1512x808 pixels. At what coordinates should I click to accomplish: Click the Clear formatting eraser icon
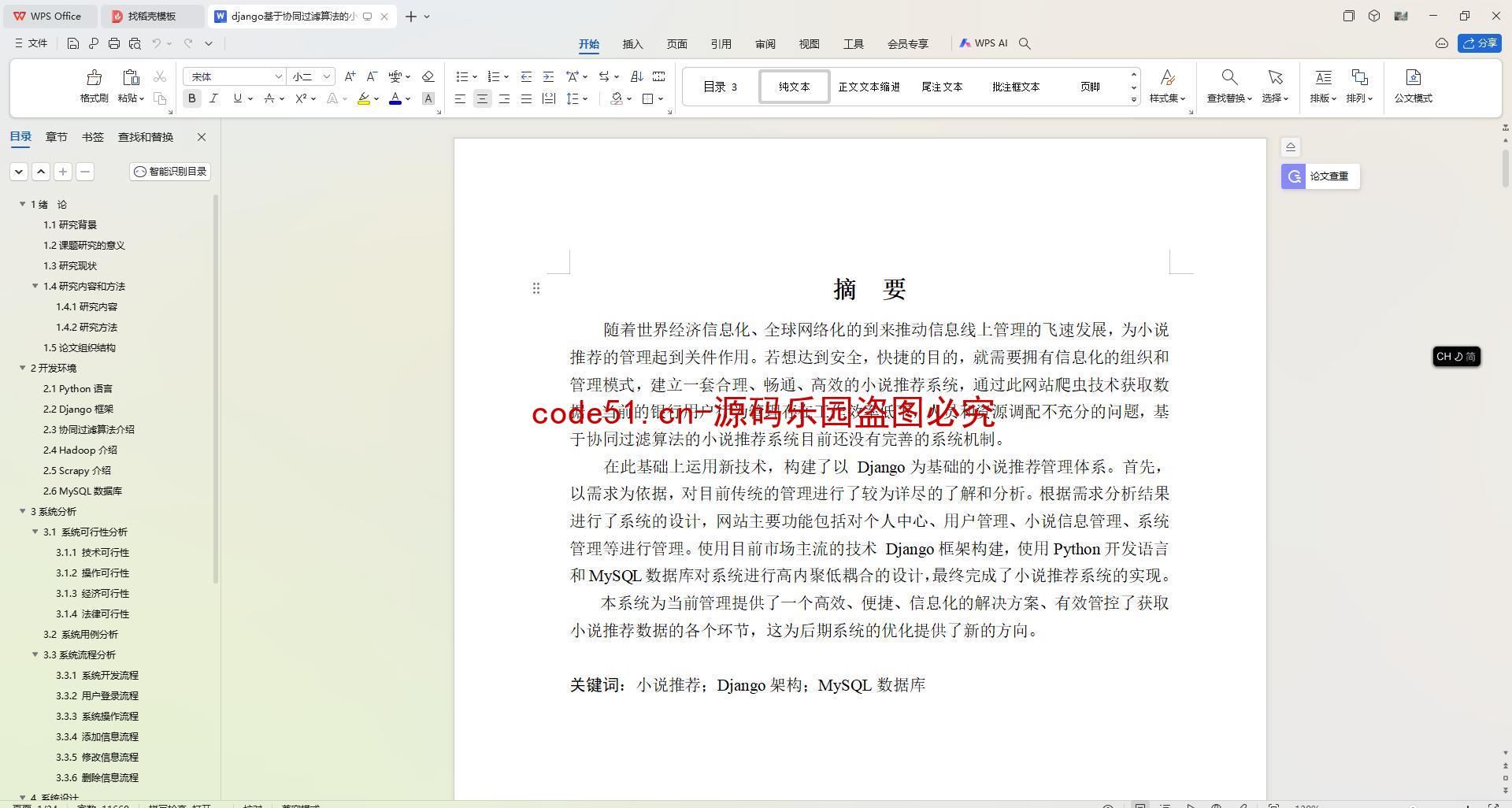click(x=428, y=76)
